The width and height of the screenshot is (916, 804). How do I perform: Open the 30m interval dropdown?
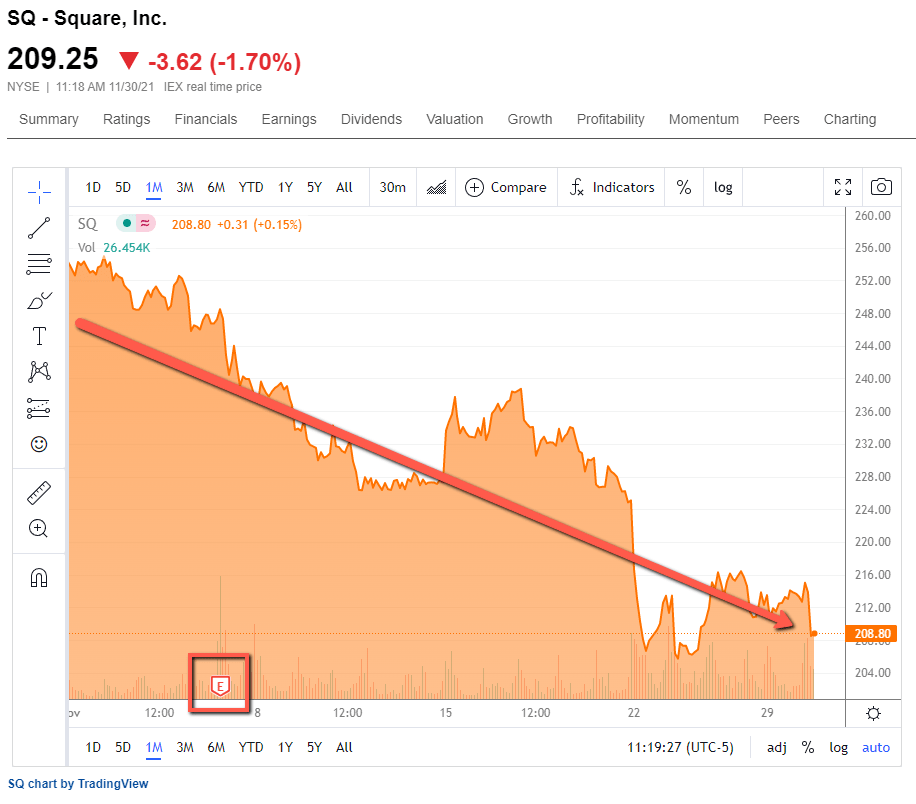(x=392, y=187)
